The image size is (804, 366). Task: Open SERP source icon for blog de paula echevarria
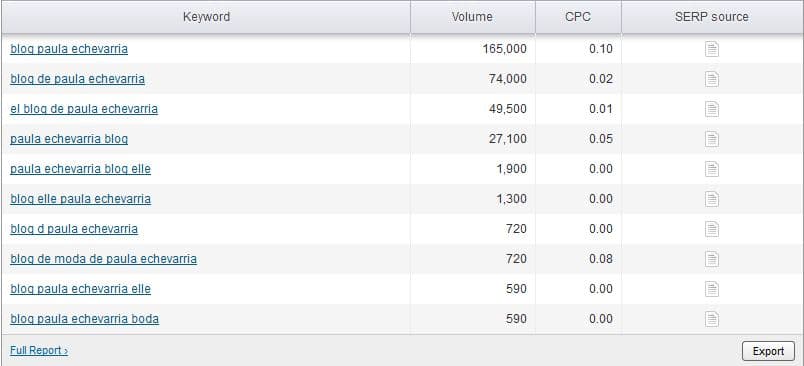click(712, 79)
